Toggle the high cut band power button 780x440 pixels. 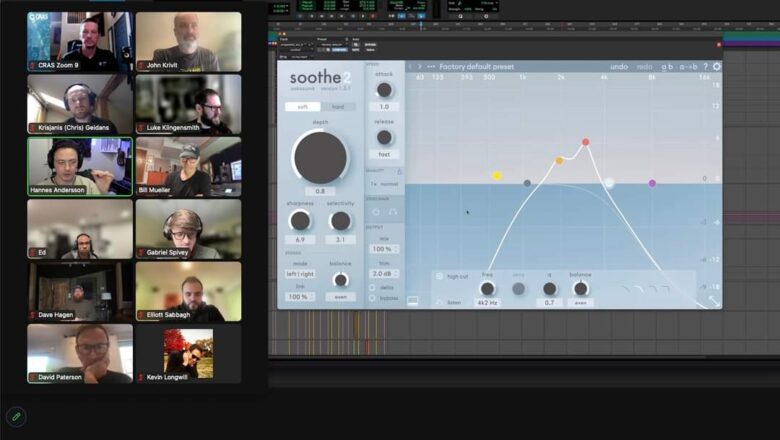point(439,276)
